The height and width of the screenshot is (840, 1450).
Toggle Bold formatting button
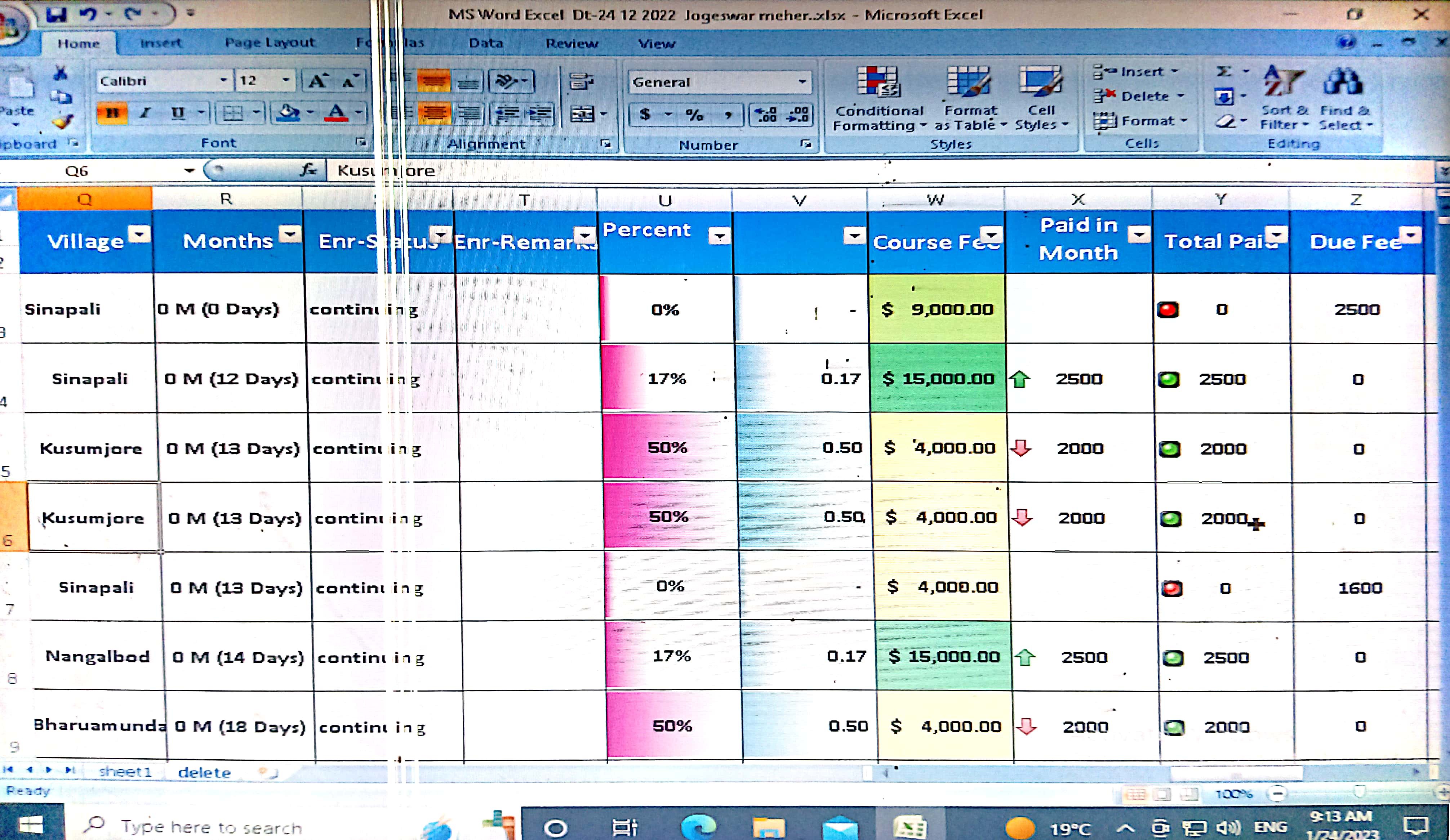[x=112, y=113]
